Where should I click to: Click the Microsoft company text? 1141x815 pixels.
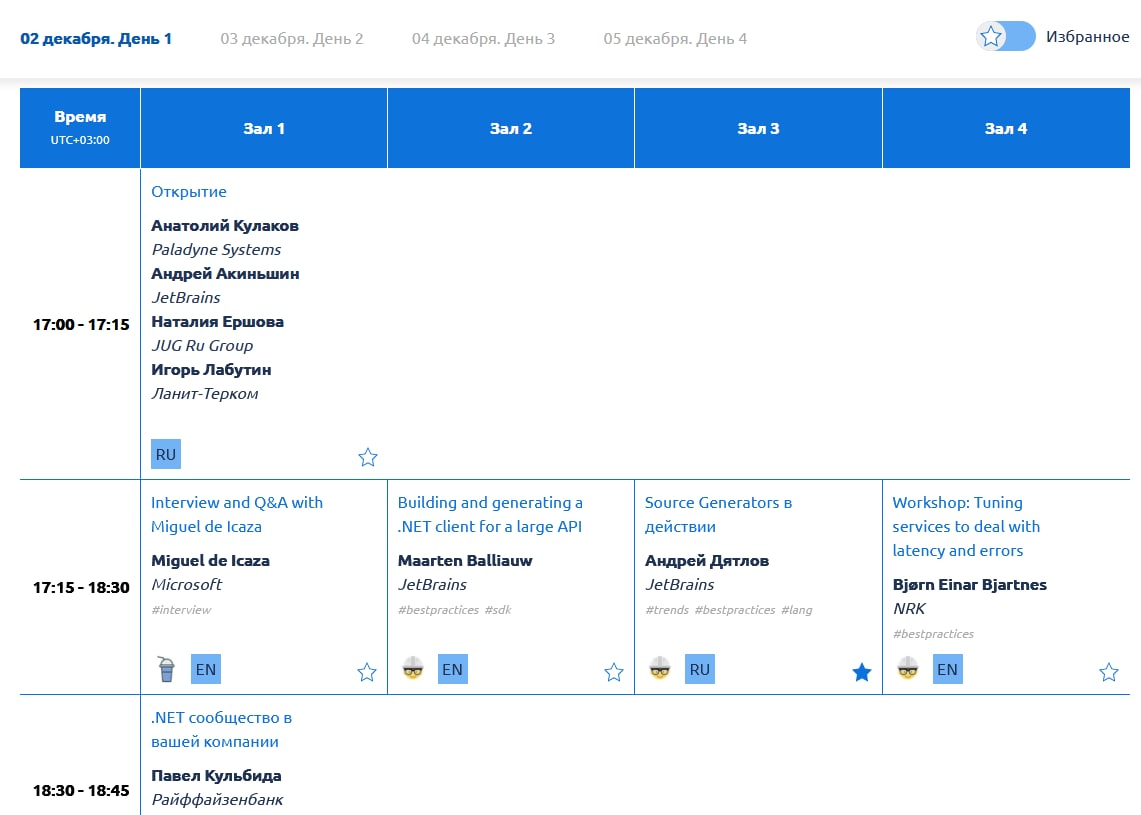point(186,584)
